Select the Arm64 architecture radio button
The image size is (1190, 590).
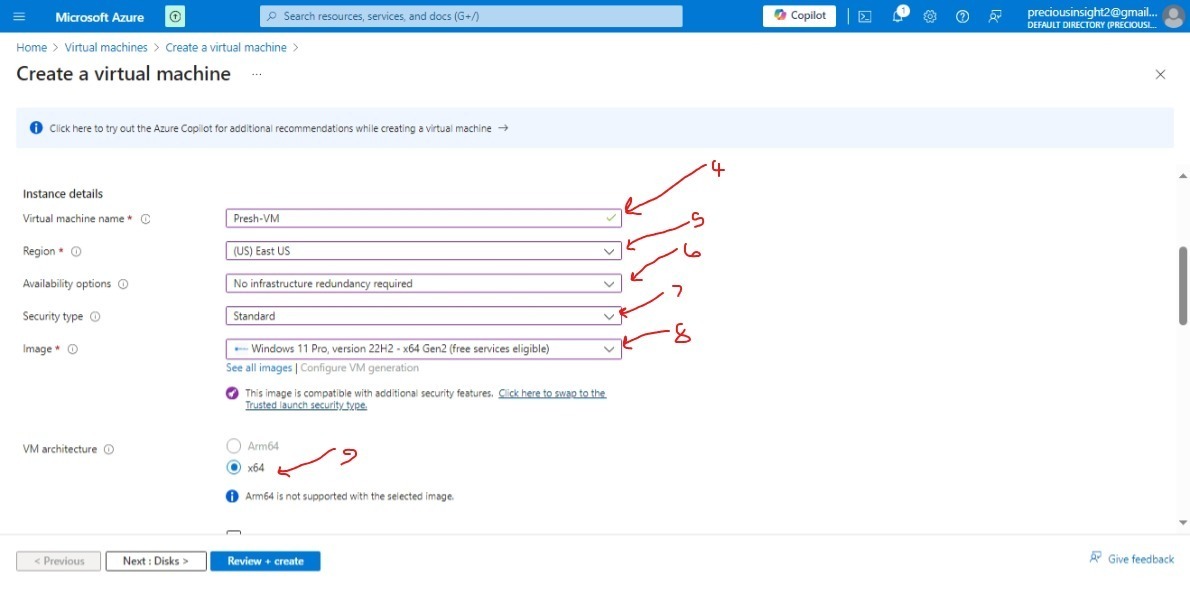click(234, 446)
